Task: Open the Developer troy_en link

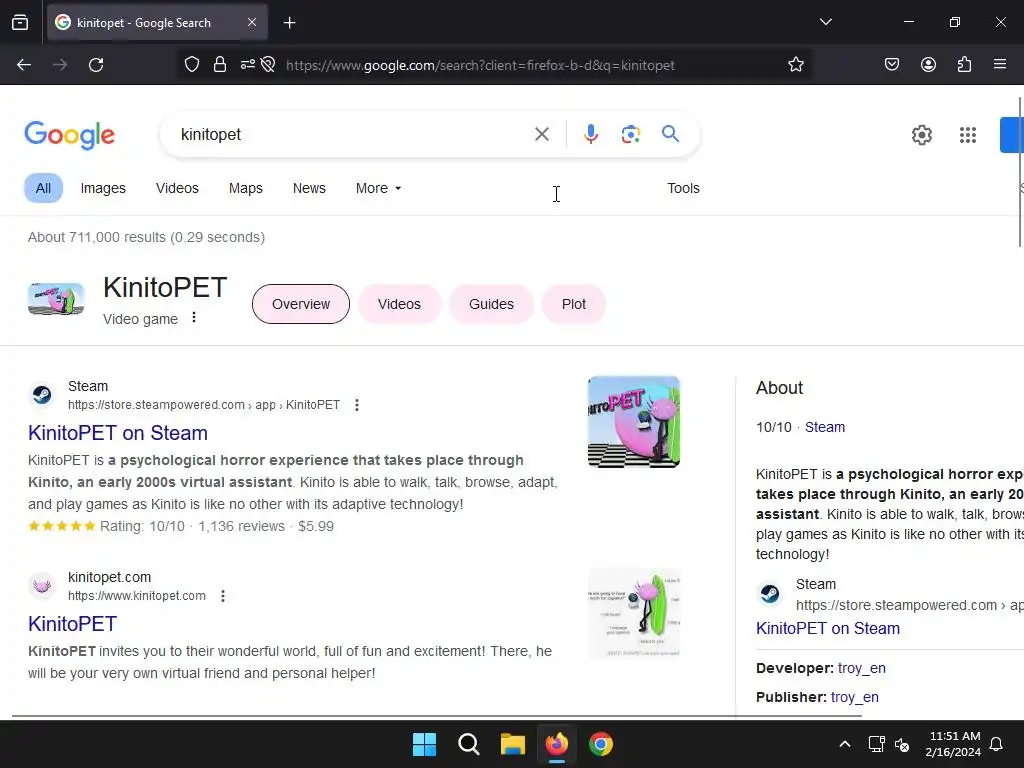Action: 861,668
